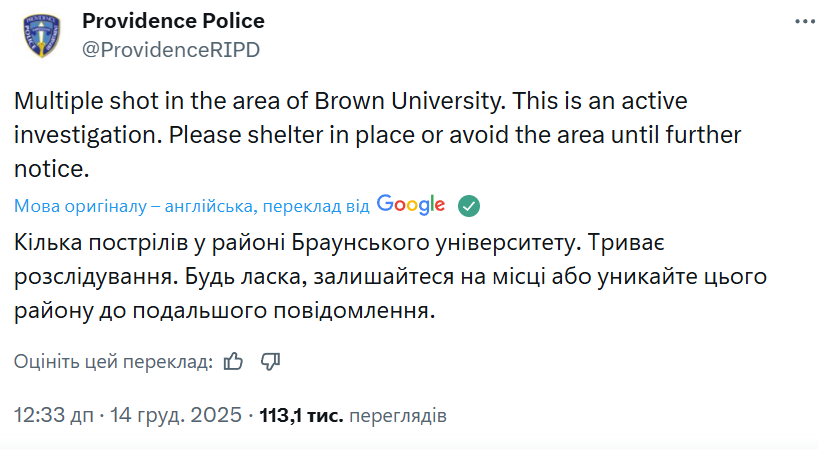Click the "Оцініть цей переклад:" label

113,361
